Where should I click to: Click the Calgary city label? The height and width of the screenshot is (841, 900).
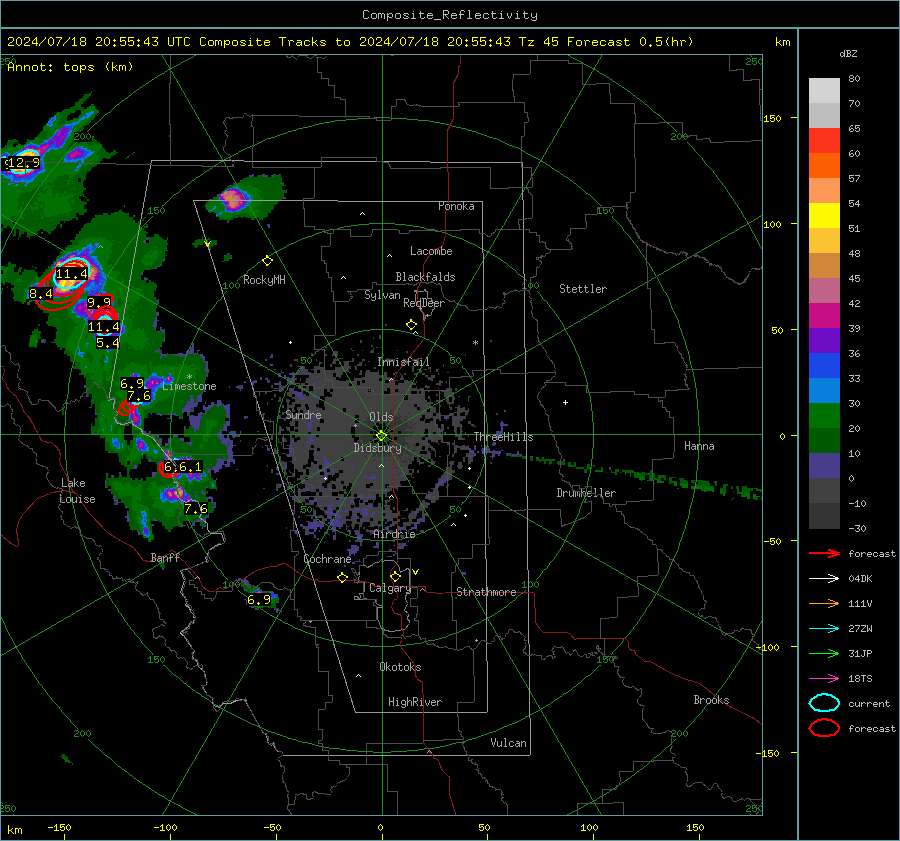(390, 588)
